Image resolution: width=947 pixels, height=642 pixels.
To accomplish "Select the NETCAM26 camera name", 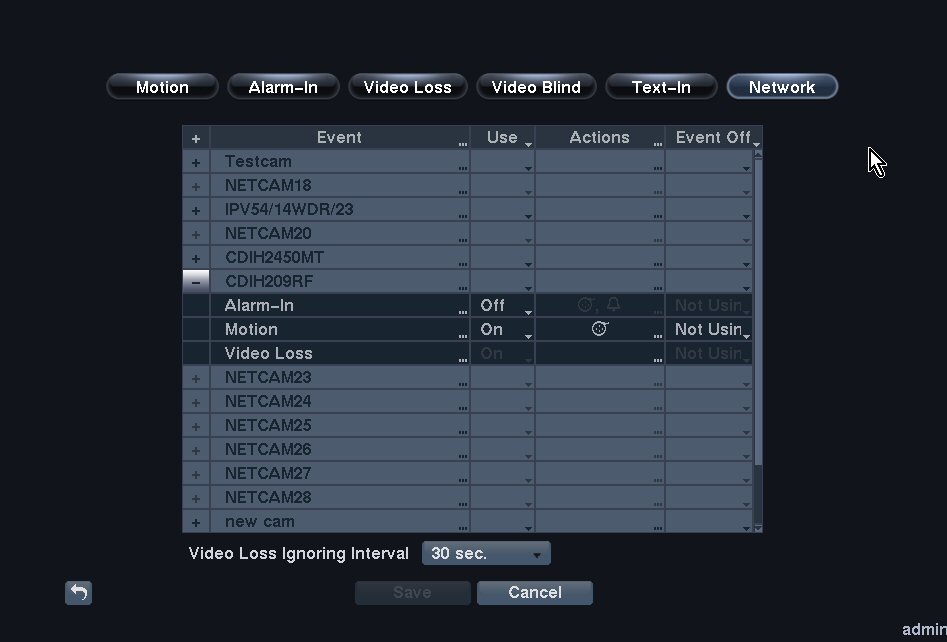I will pyautogui.click(x=268, y=449).
